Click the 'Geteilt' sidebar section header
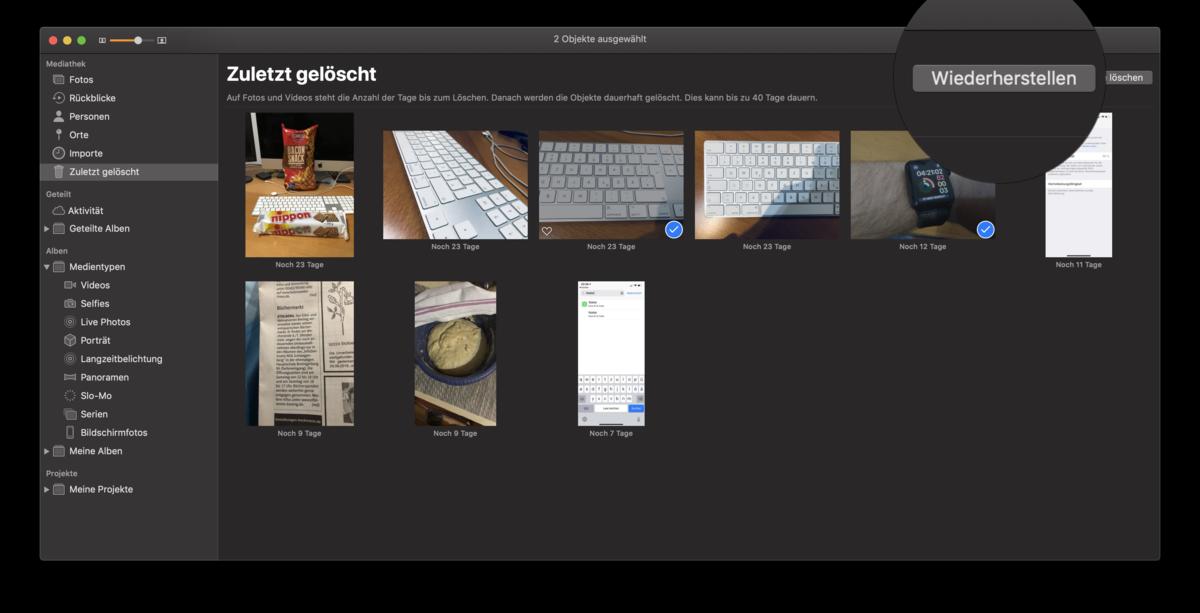Image resolution: width=1200 pixels, height=613 pixels. coord(59,194)
